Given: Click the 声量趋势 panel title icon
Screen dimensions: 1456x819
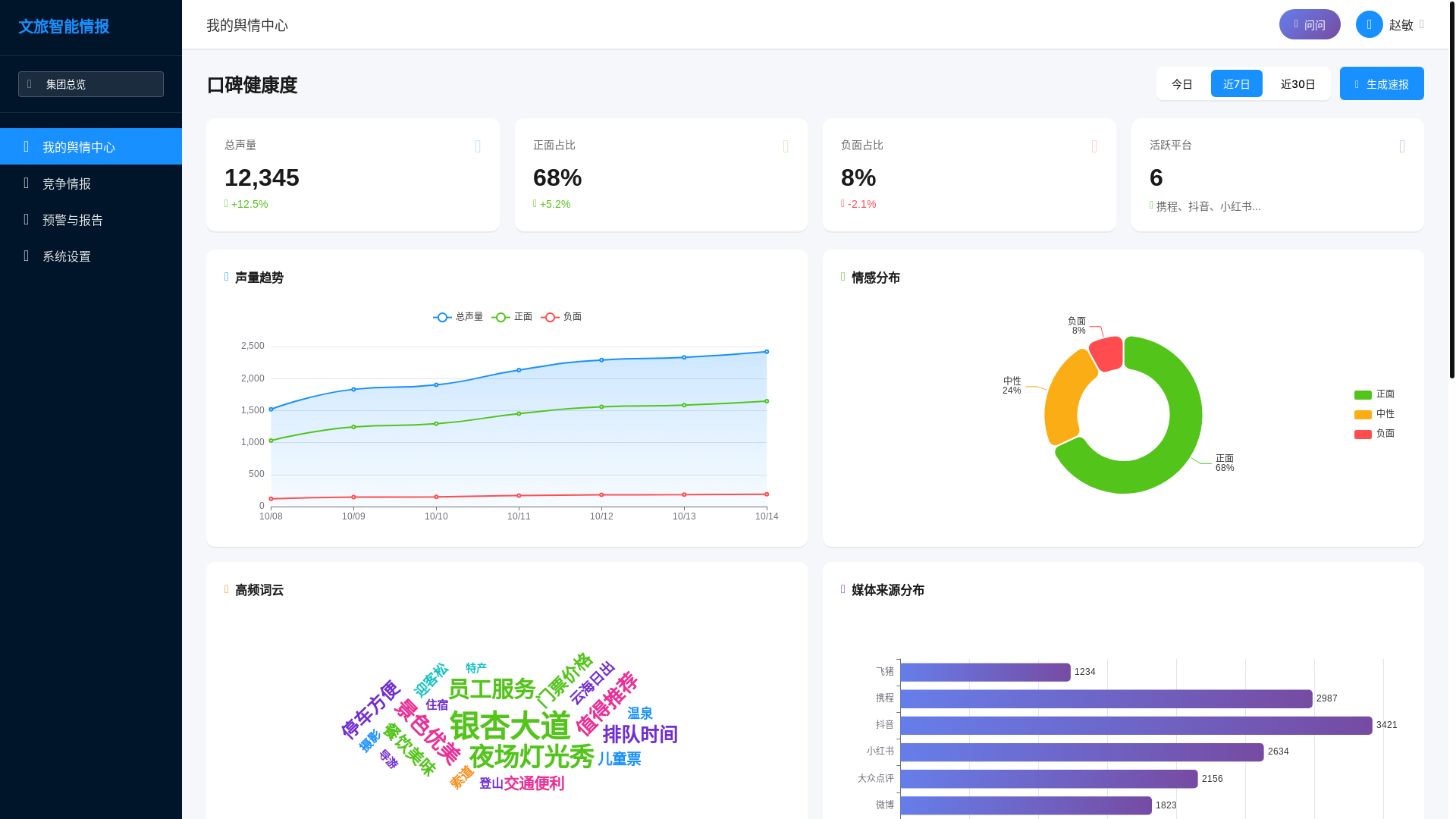Looking at the screenshot, I should (227, 277).
